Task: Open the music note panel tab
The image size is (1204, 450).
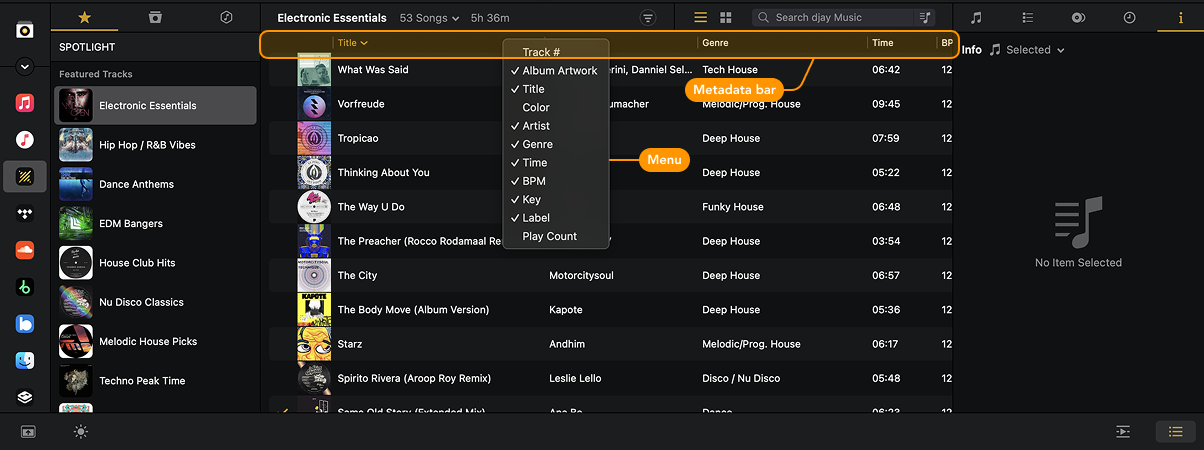Action: 976,17
